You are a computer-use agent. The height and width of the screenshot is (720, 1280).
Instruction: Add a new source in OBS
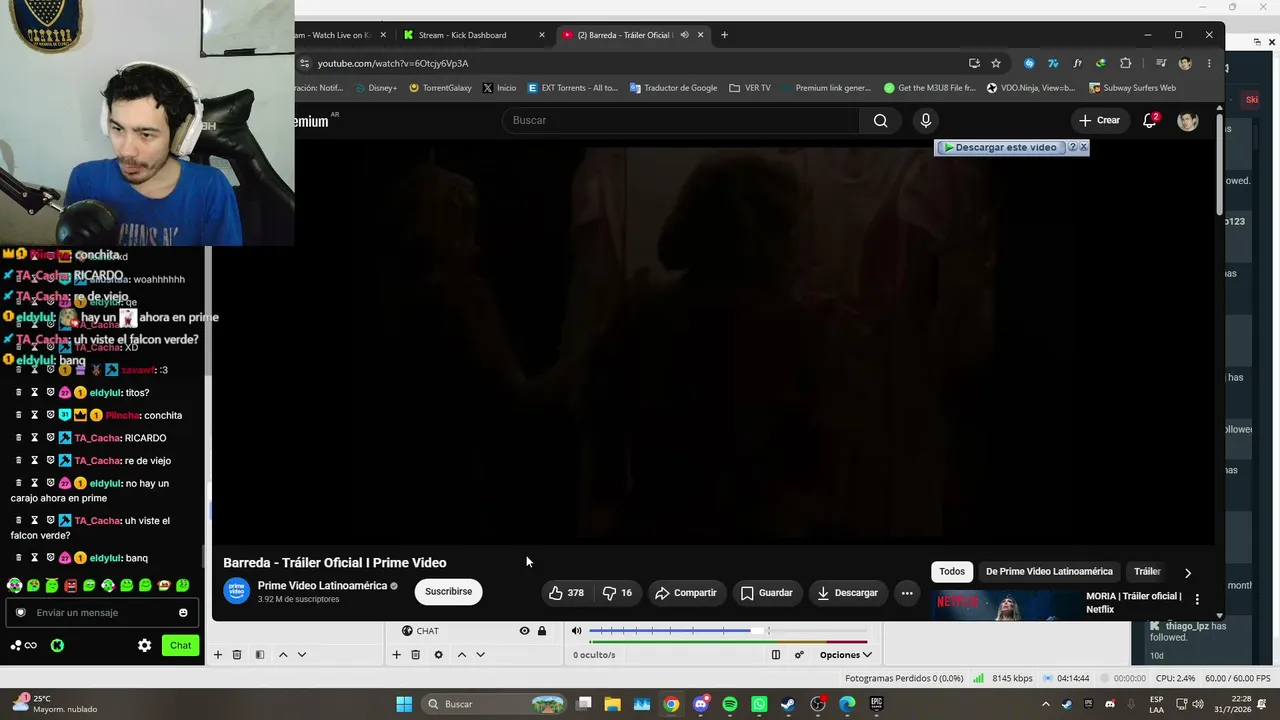click(x=396, y=655)
